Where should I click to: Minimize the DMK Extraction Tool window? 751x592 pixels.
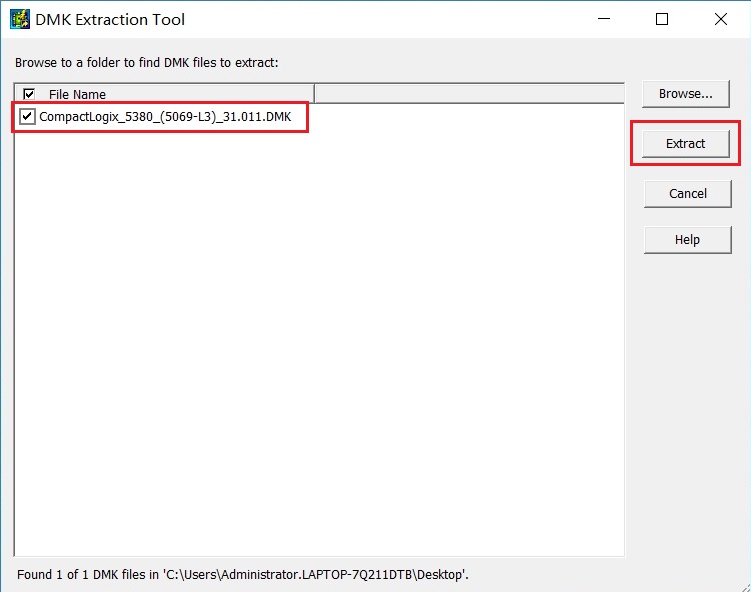[x=604, y=19]
